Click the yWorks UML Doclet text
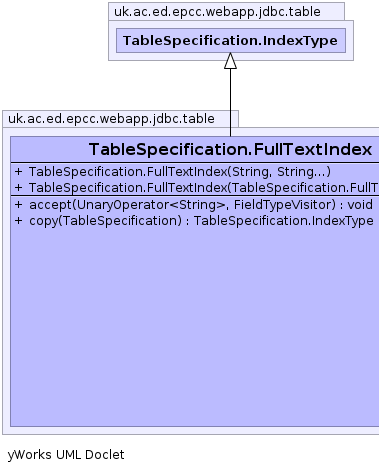 (x=66, y=455)
